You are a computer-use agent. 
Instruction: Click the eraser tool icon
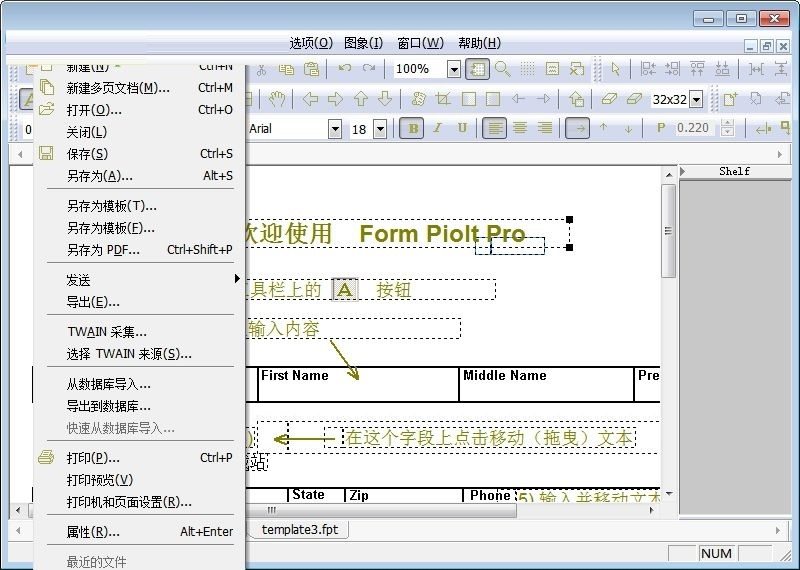(608, 99)
